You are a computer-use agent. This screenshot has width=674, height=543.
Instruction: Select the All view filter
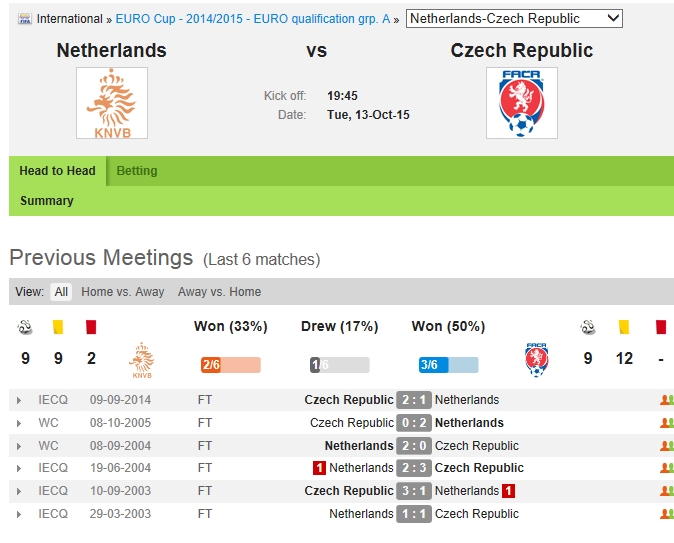(x=61, y=292)
